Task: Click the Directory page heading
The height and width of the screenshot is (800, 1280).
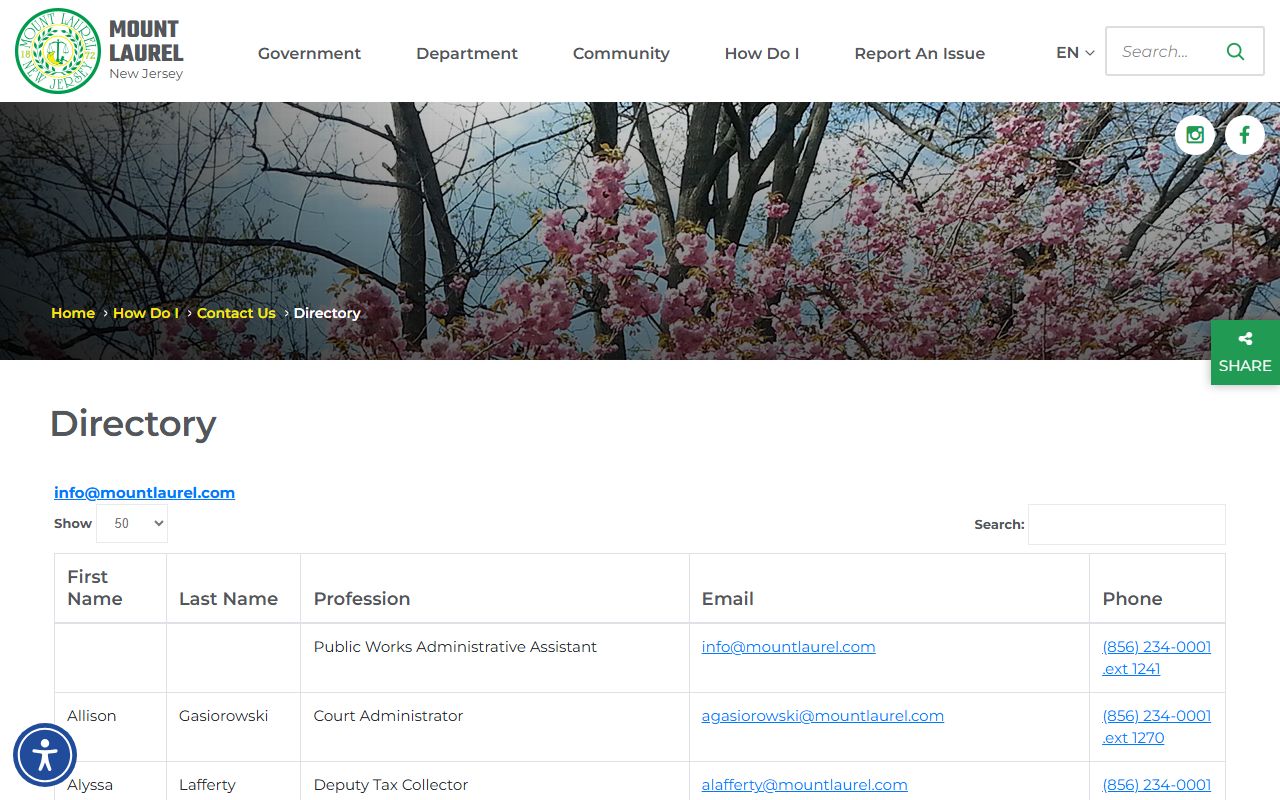Action: pyautogui.click(x=133, y=424)
